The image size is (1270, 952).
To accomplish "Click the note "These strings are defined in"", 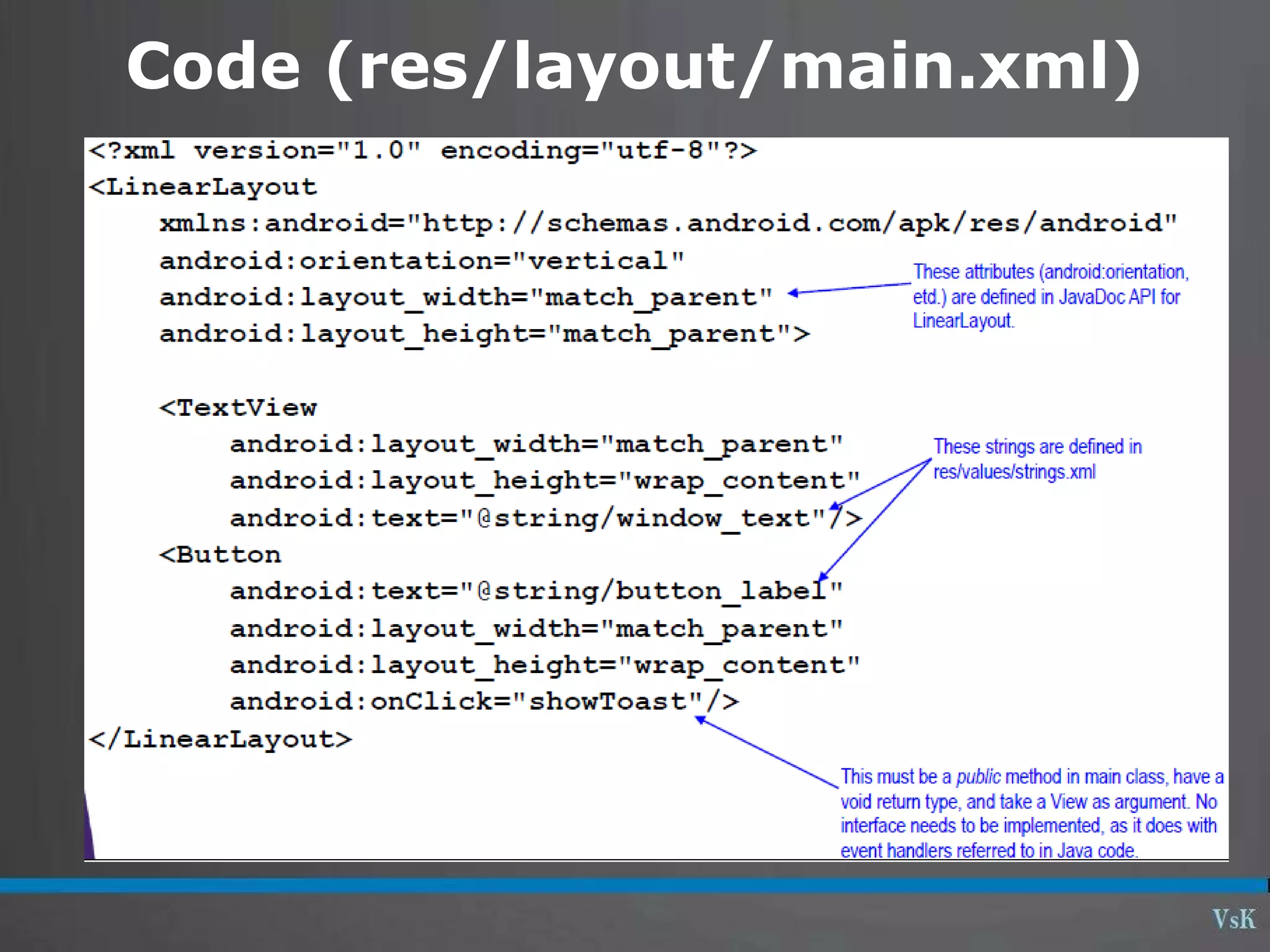I will (x=1037, y=447).
